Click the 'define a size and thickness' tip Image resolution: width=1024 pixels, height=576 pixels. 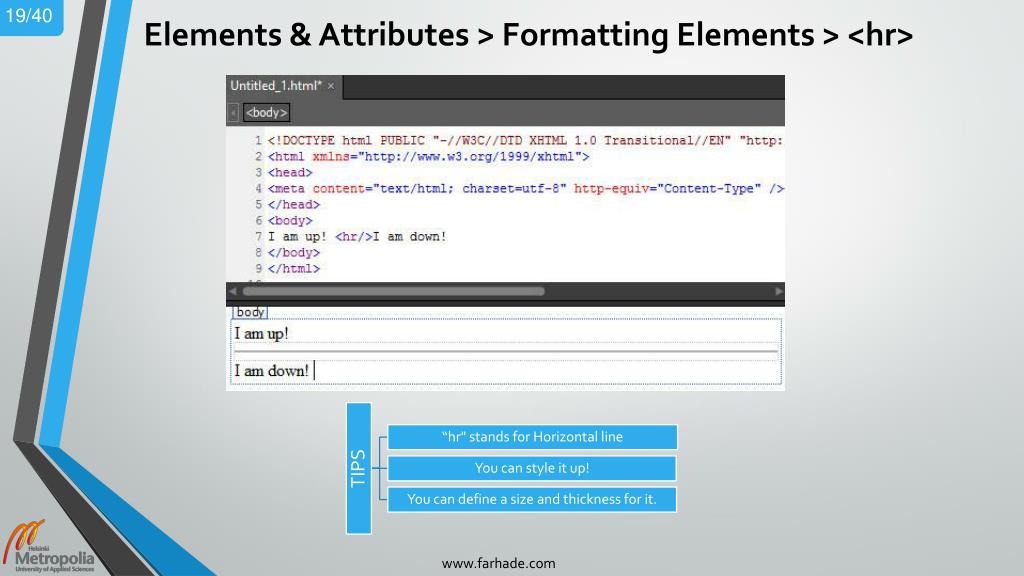(x=532, y=500)
